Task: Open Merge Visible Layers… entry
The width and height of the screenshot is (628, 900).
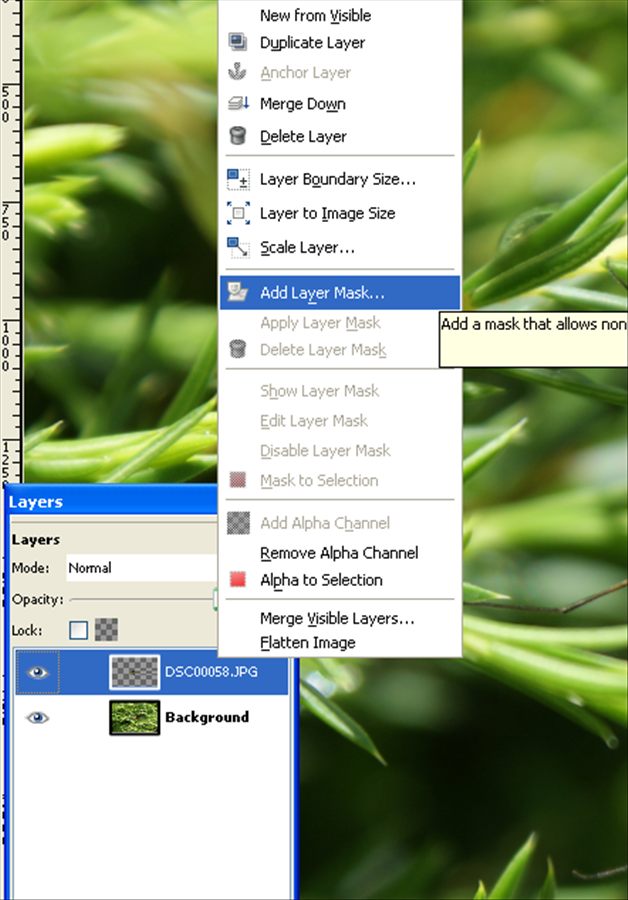Action: coord(337,618)
